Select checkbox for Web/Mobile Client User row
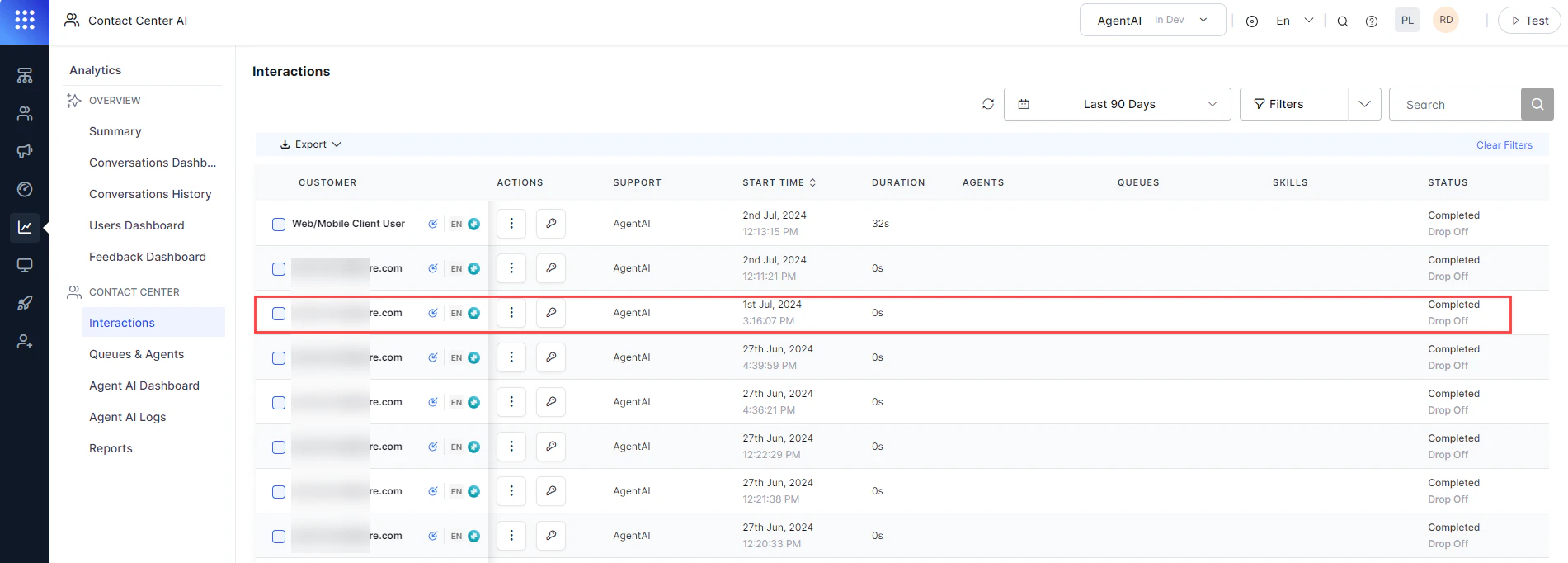Viewport: 1568px width, 563px height. coord(279,225)
